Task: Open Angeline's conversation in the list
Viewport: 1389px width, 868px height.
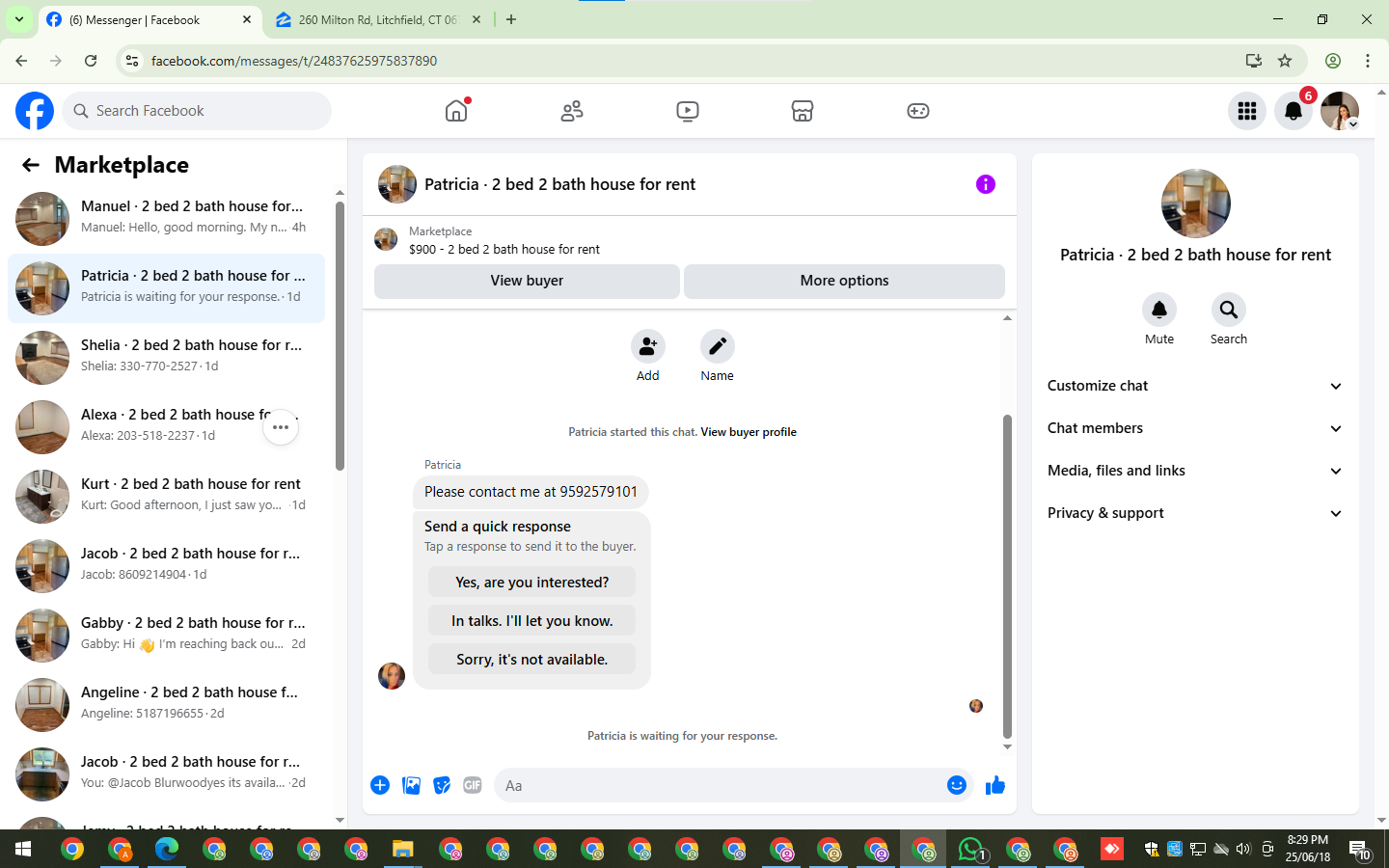Action: 166,704
